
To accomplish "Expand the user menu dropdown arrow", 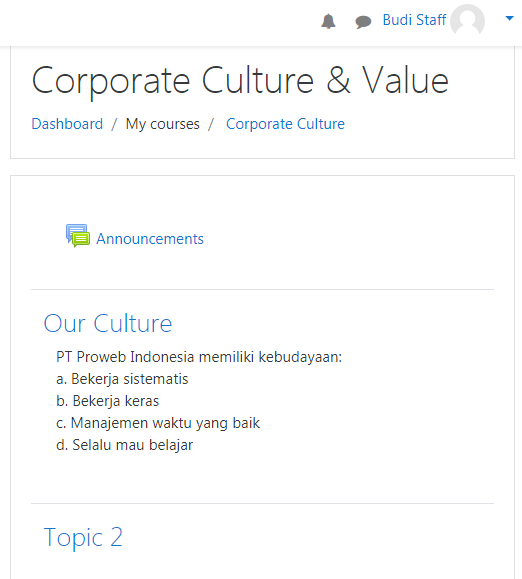I will click(509, 18).
